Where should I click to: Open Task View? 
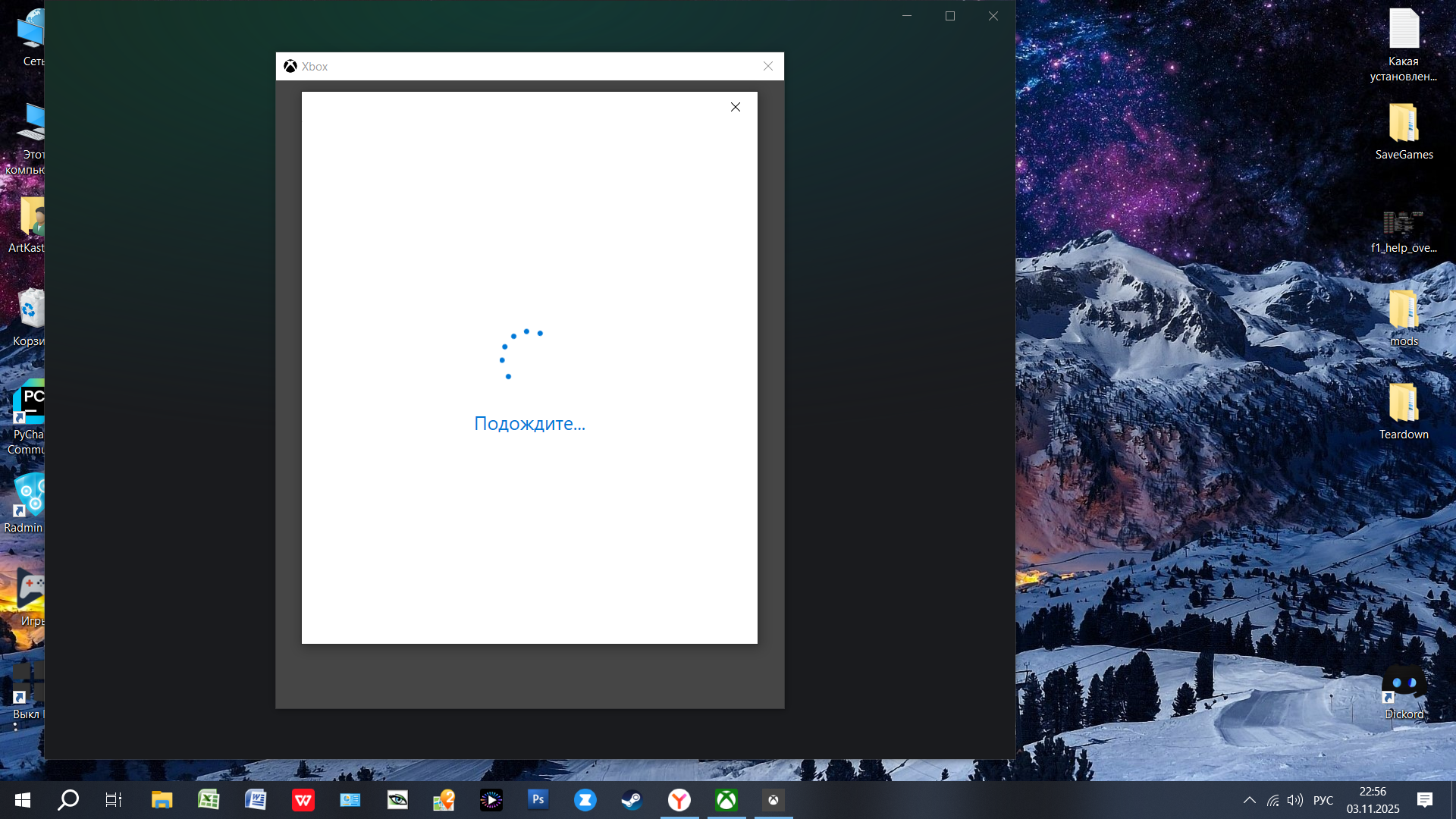[114, 799]
